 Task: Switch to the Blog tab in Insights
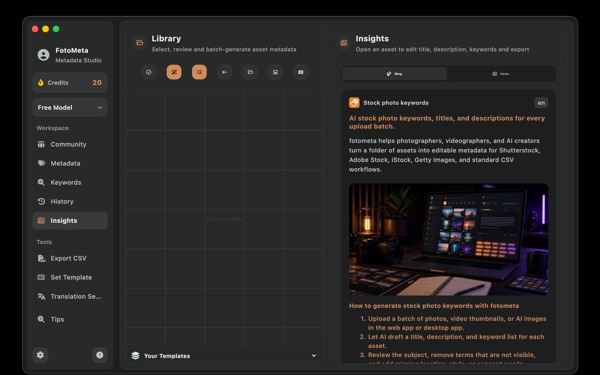click(394, 73)
